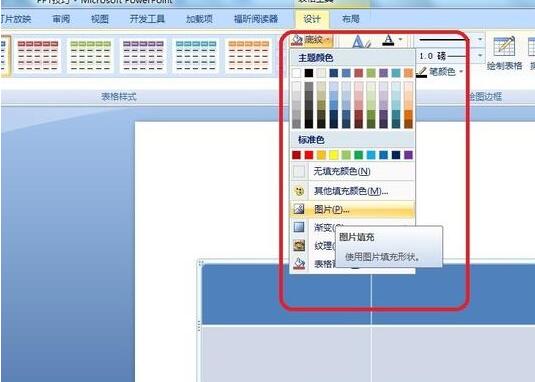Pick the darkest orange shade in theme colors

[408, 124]
